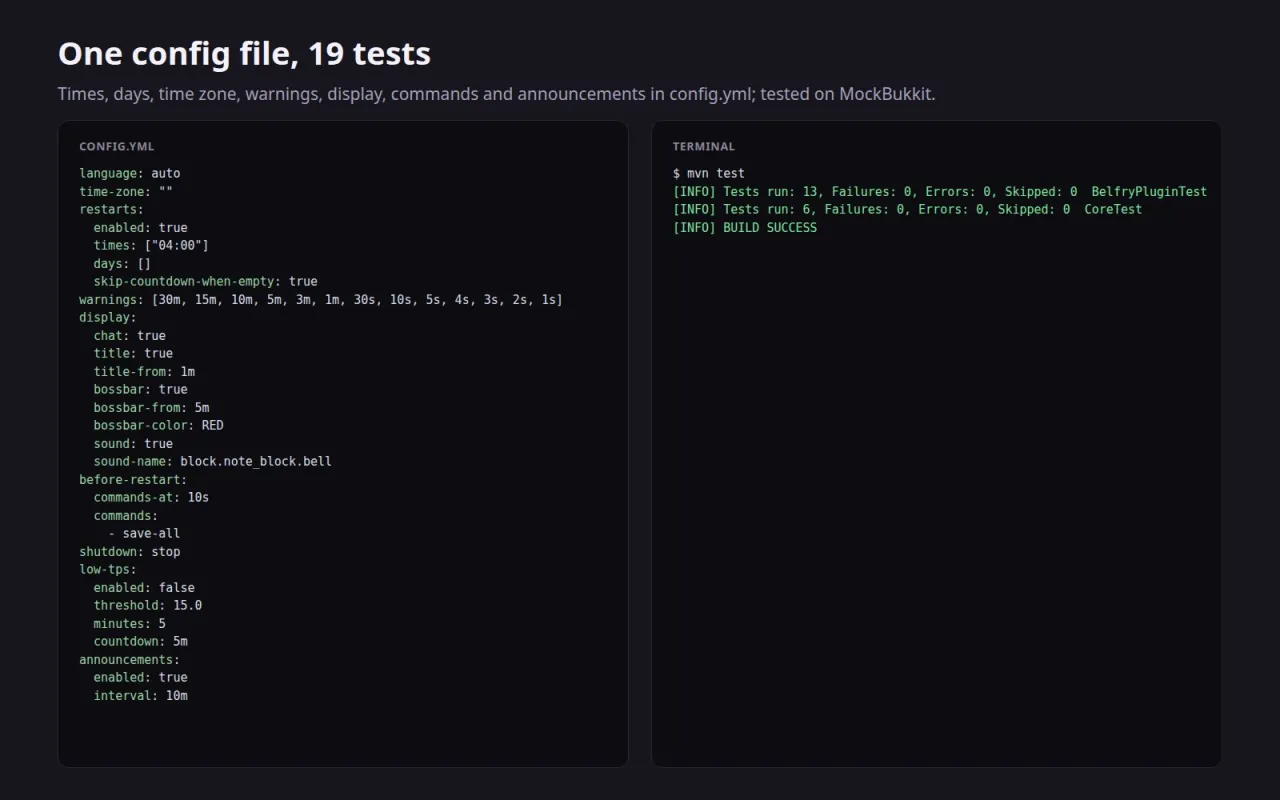Image resolution: width=1280 pixels, height=800 pixels.
Task: Select the "sound: true" line
Action: (134, 443)
